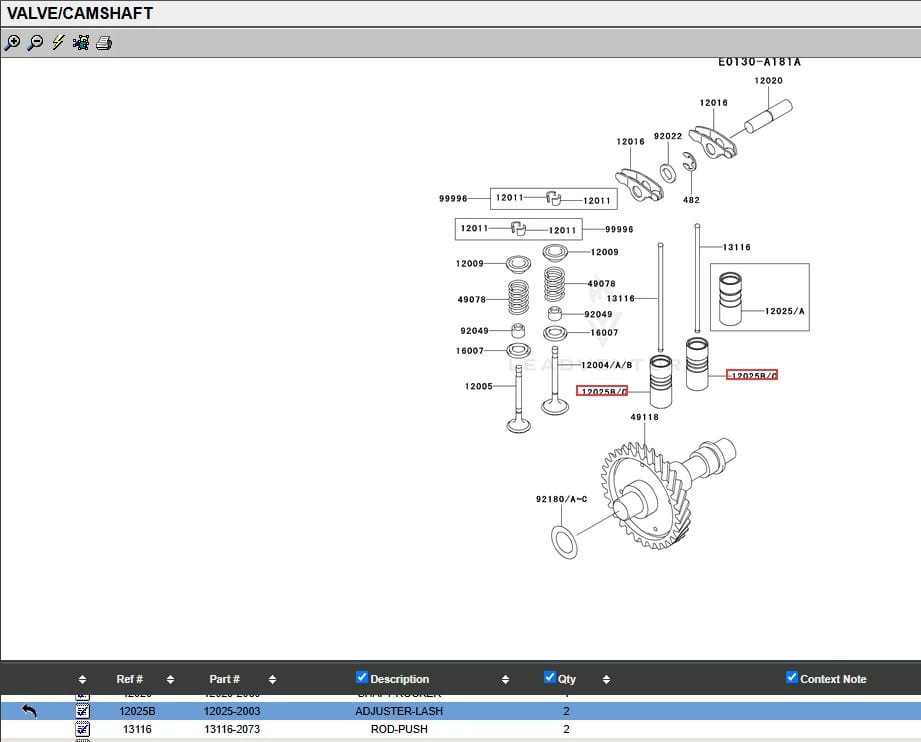Select the ROD-PUSH 13116 table row

tap(398, 729)
